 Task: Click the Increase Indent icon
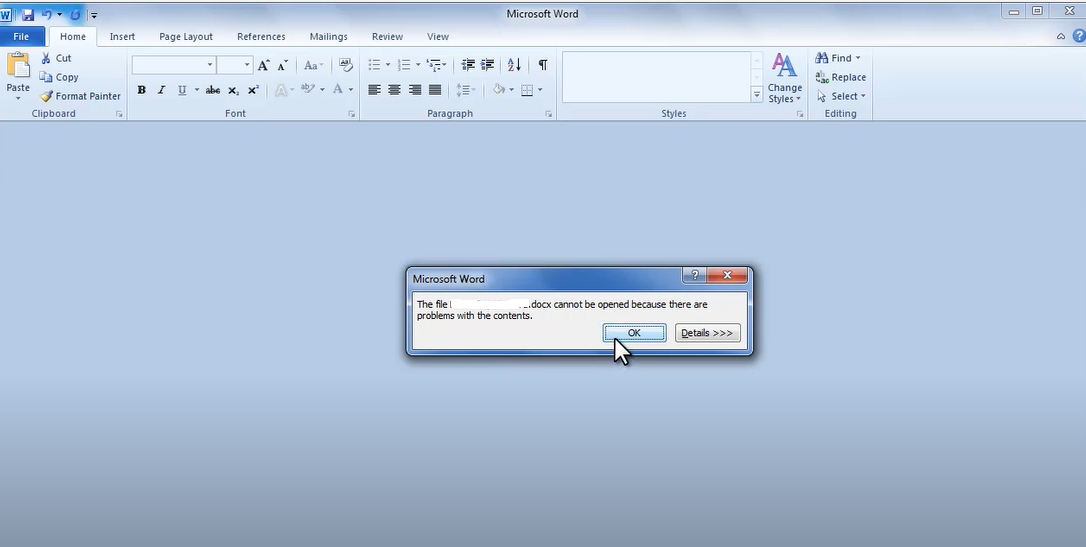pos(488,65)
